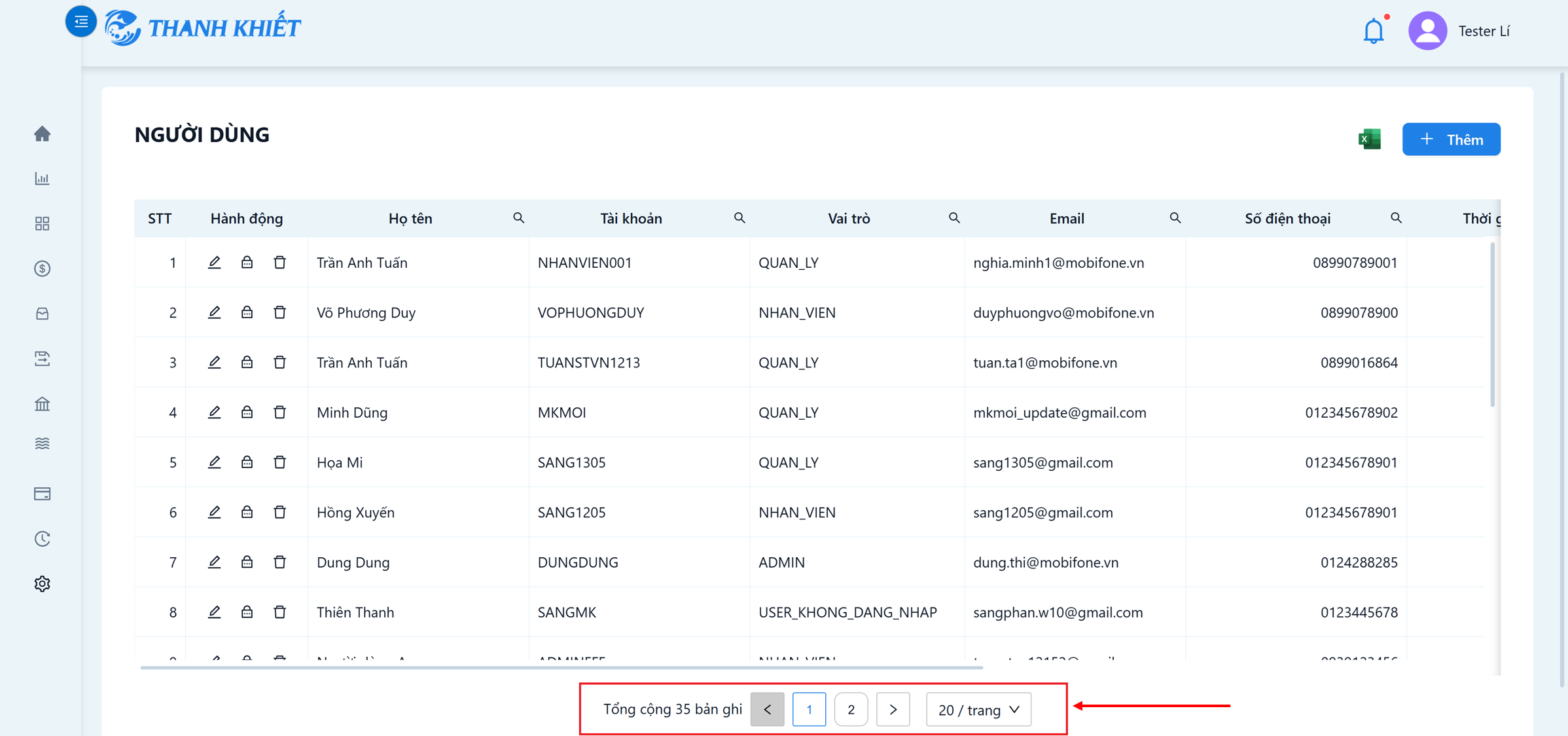The height and width of the screenshot is (736, 1568).
Task: Click email sang1305@gmail.com
Action: [1042, 462]
